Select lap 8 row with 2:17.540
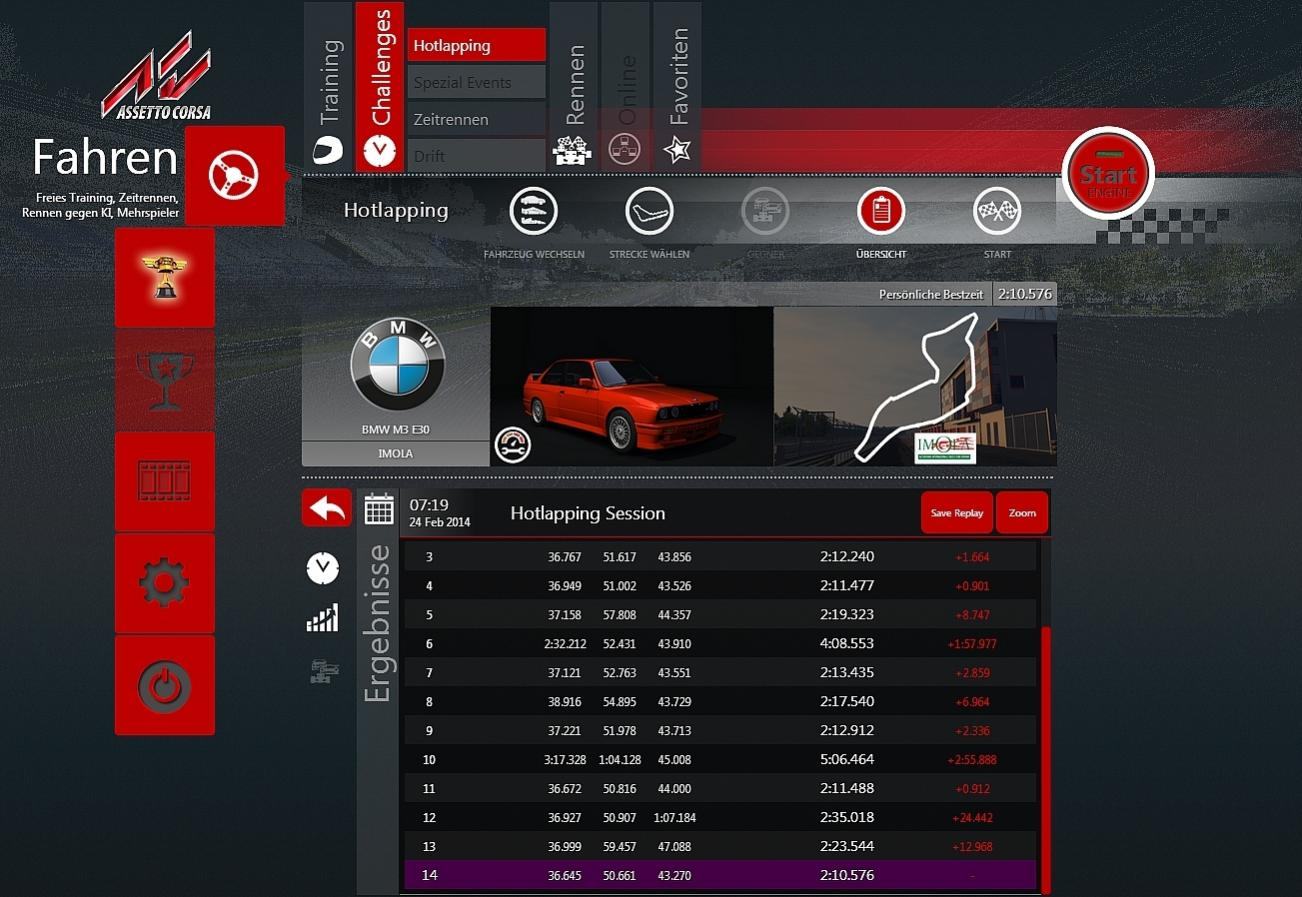The width and height of the screenshot is (1302, 897). click(x=720, y=702)
